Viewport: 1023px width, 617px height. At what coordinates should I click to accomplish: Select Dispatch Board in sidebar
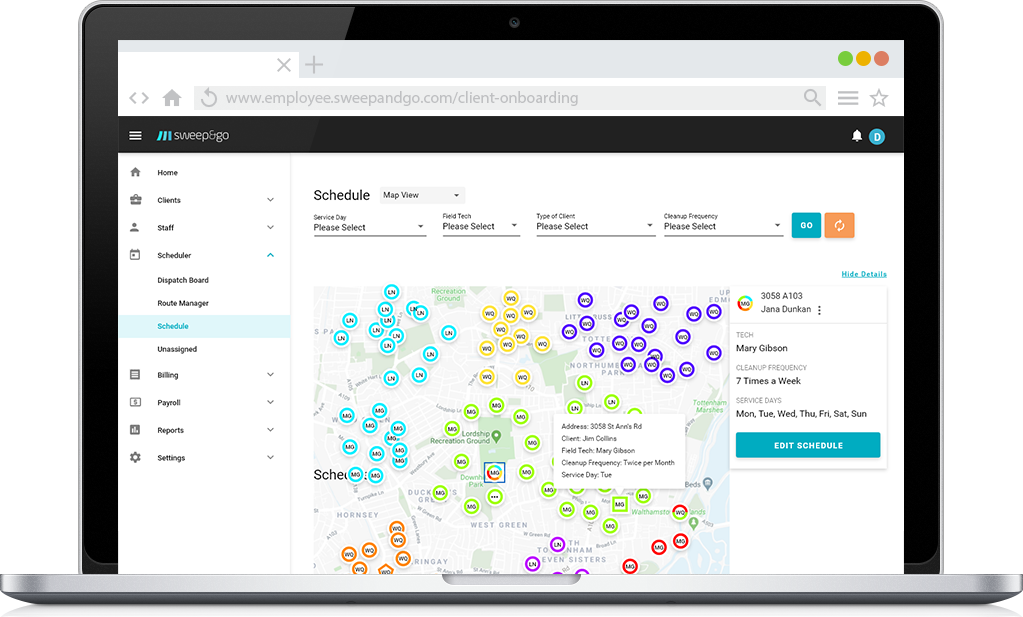click(x=183, y=280)
